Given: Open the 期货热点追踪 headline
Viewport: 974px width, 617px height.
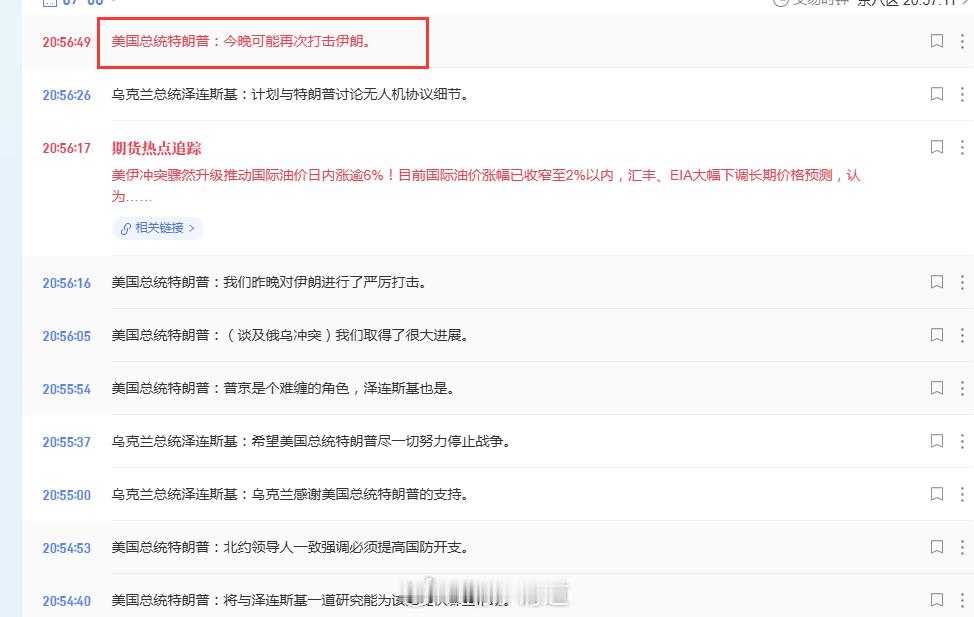Looking at the screenshot, I should coord(157,148).
